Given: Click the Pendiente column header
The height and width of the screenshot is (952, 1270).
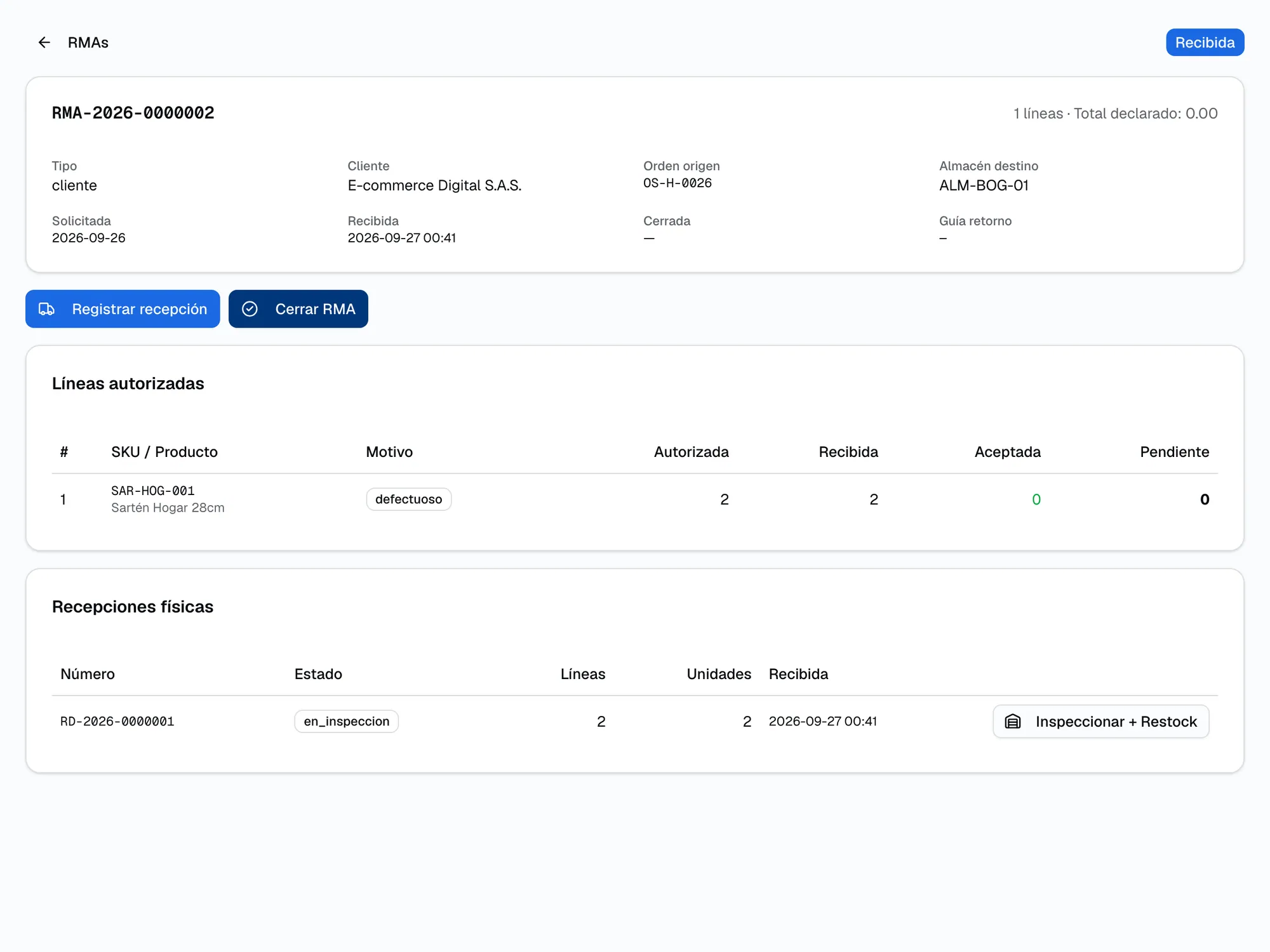Looking at the screenshot, I should click(x=1175, y=452).
